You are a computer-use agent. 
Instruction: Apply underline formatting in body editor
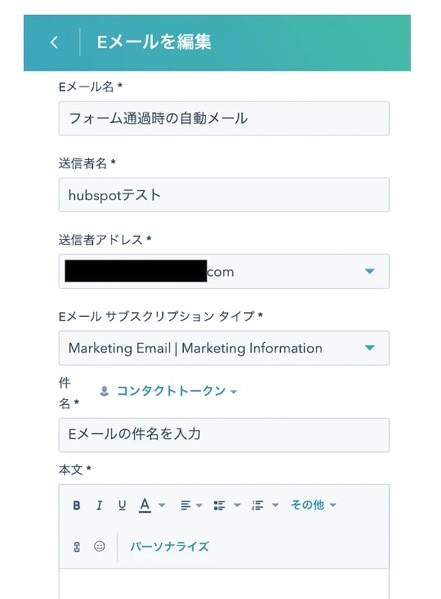point(122,505)
